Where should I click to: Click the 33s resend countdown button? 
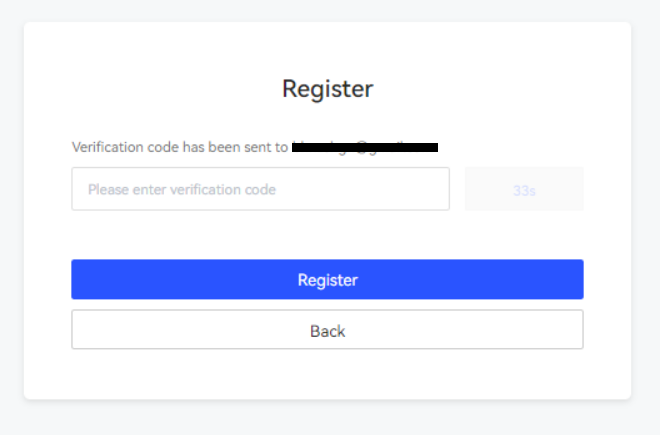[x=524, y=189]
